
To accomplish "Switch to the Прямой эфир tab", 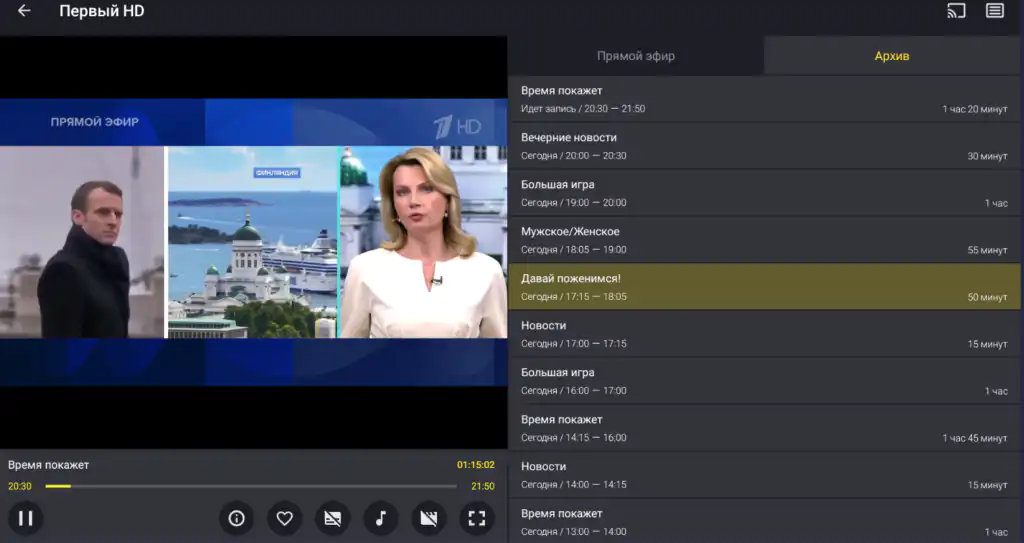I will pyautogui.click(x=635, y=56).
